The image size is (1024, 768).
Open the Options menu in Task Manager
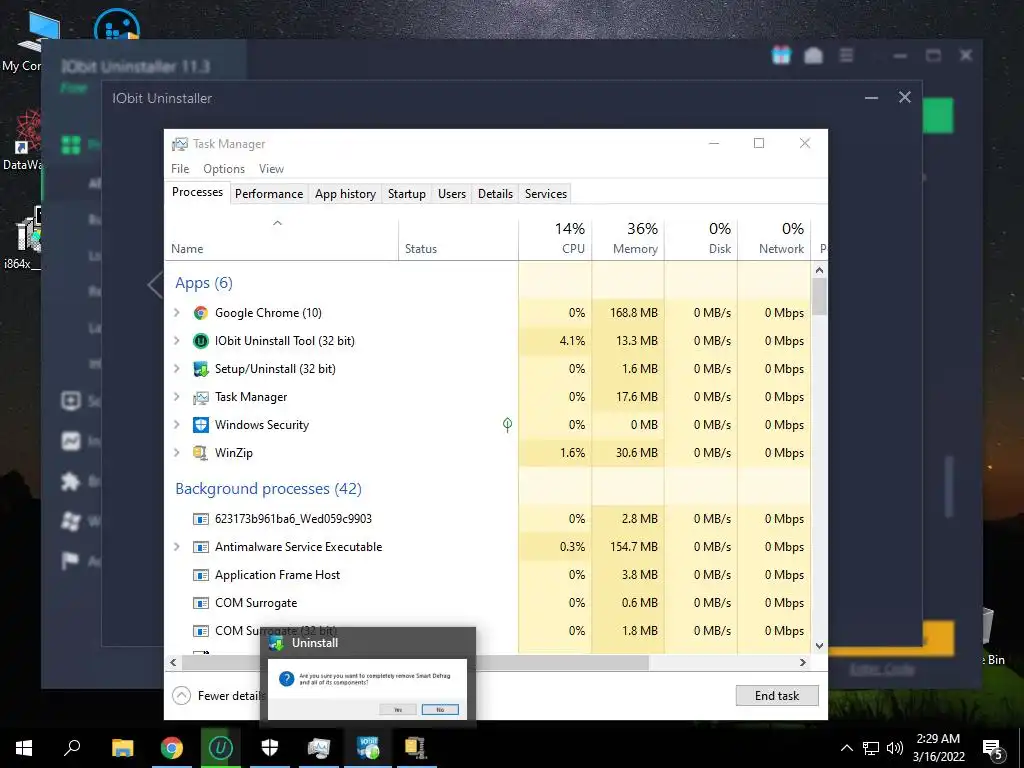[224, 169]
